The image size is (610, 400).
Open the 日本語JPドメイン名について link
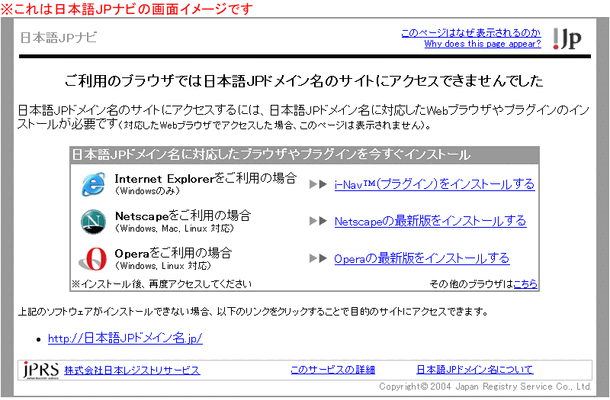coord(475,370)
